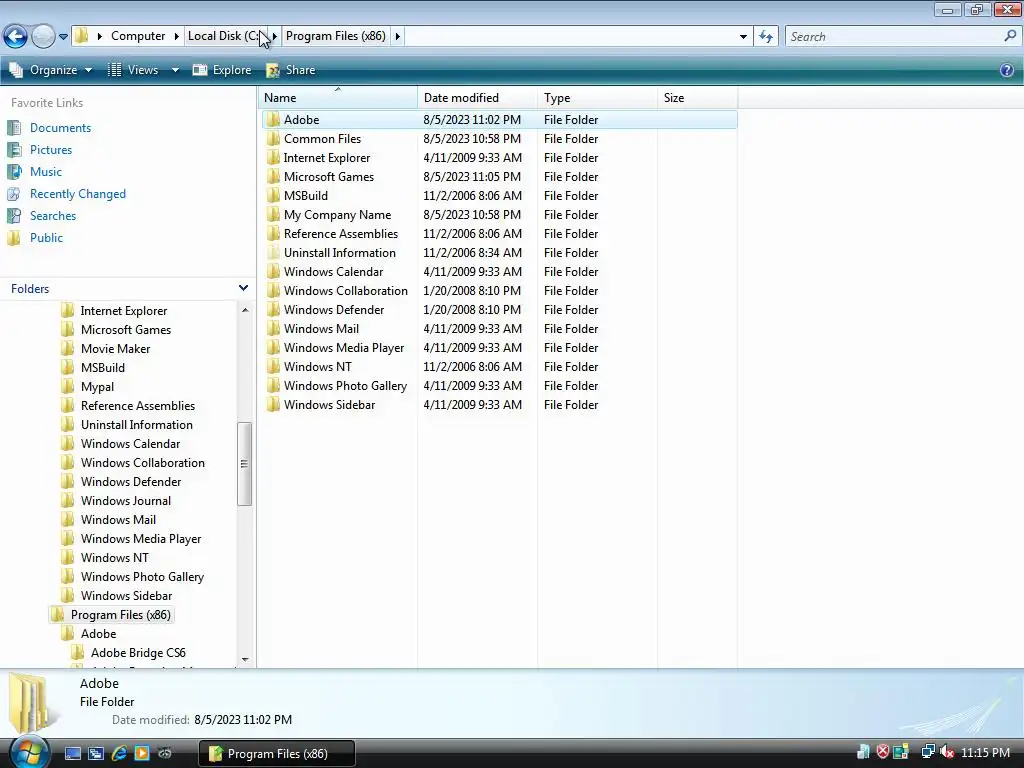Open Recently Changed favorite link
Image resolution: width=1024 pixels, height=768 pixels.
tap(78, 194)
